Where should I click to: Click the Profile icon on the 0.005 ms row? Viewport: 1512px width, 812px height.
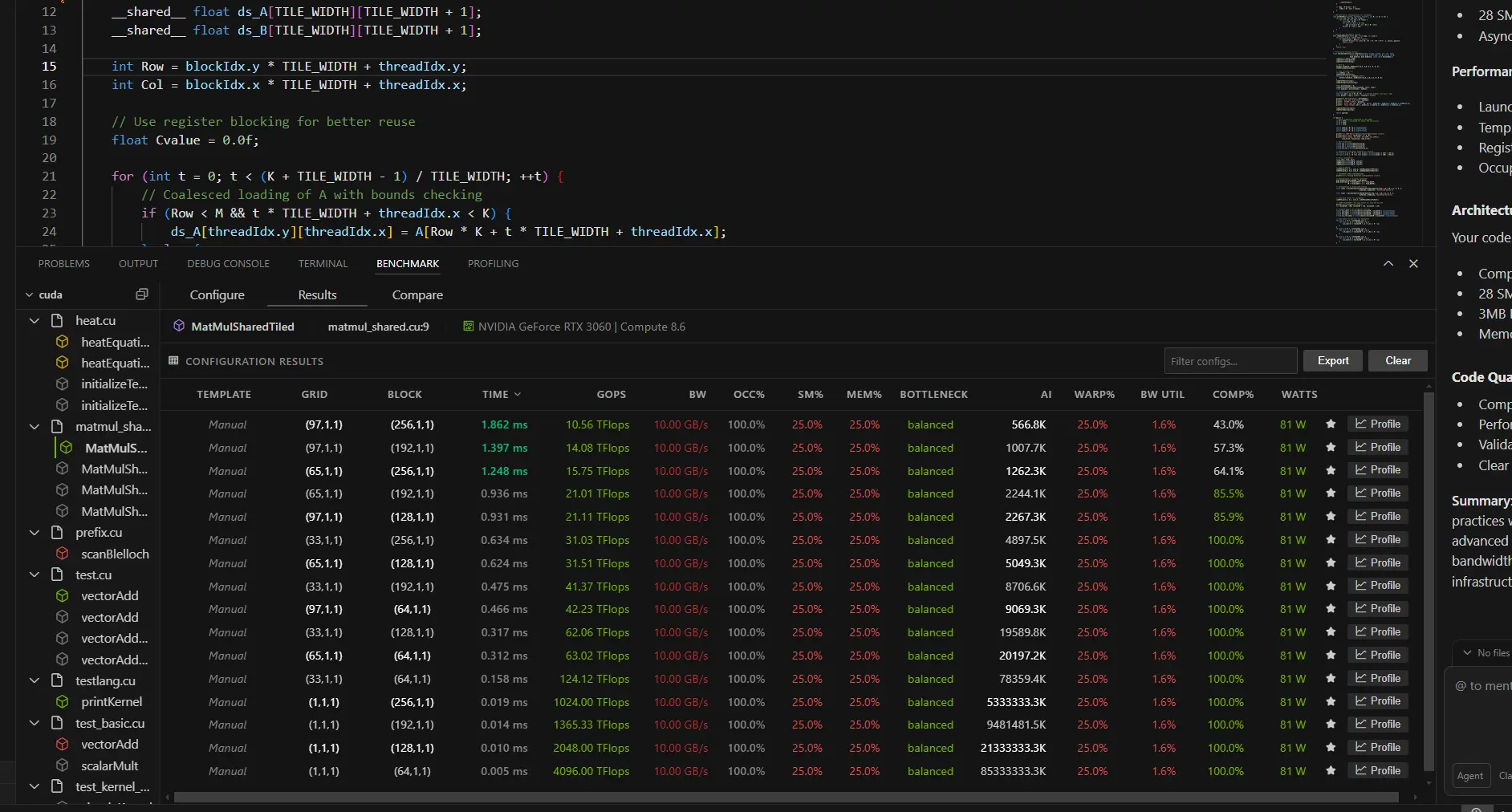tap(1378, 771)
